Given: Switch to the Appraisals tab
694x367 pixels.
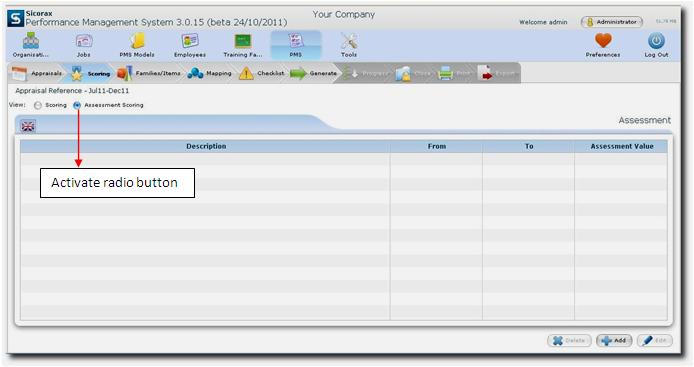Looking at the screenshot, I should coord(37,73).
